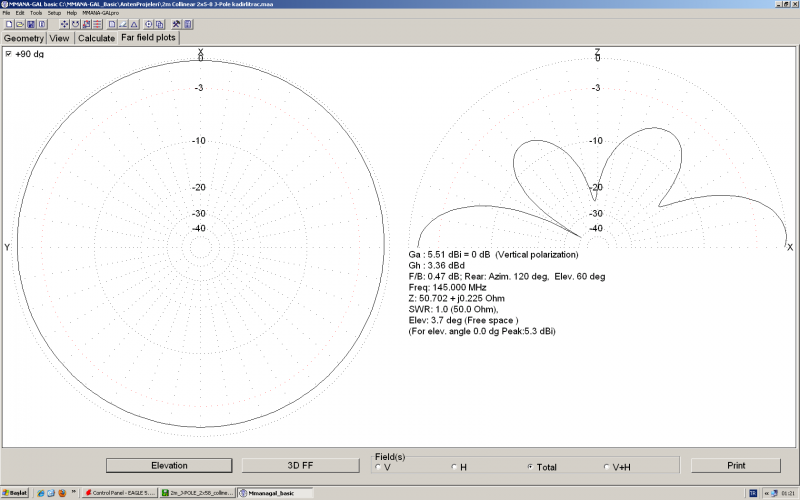This screenshot has width=800, height=500.
Task: Select the Far field plots tab
Action: pyautogui.click(x=148, y=38)
